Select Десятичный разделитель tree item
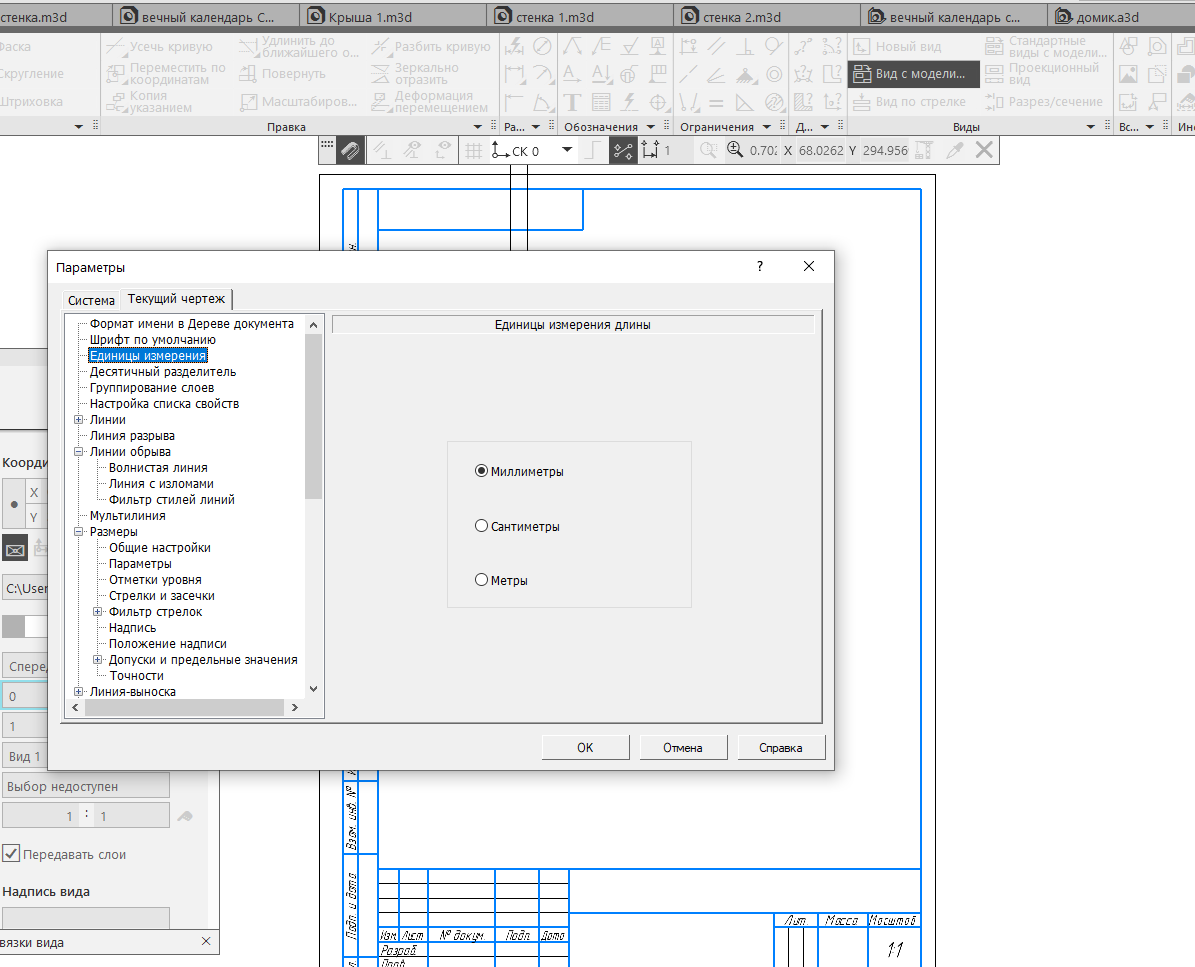 163,372
